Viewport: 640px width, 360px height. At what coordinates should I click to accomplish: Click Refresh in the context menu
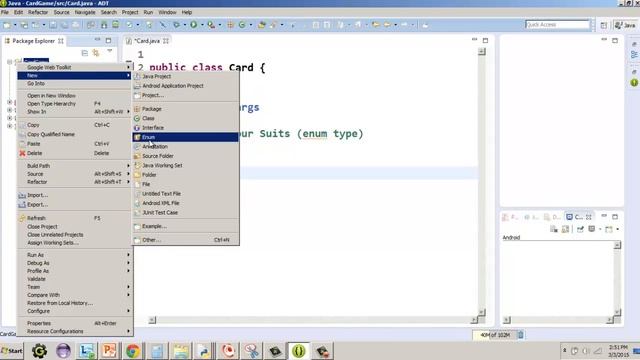(75, 218)
